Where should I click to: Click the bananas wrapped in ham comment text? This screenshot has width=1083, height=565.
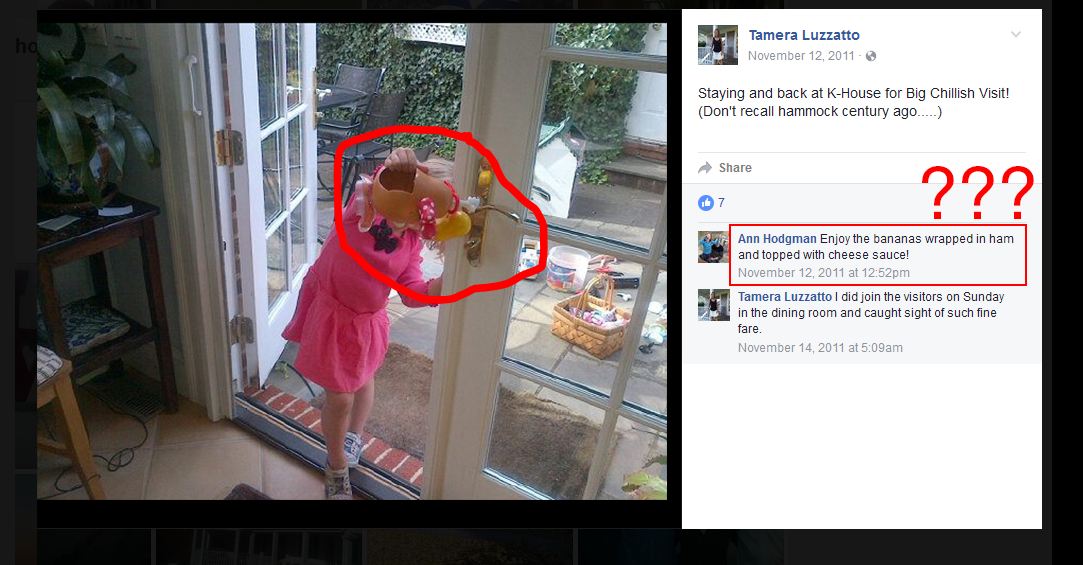pyautogui.click(x=876, y=247)
